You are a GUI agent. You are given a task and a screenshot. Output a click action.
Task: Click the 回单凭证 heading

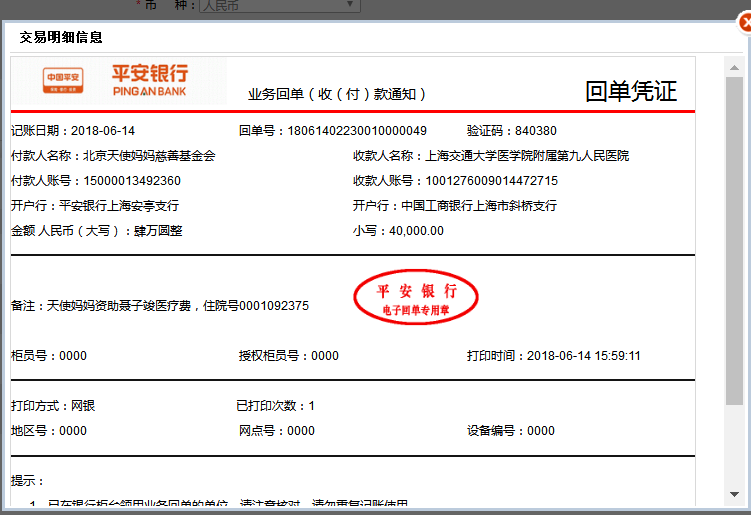pyautogui.click(x=631, y=91)
